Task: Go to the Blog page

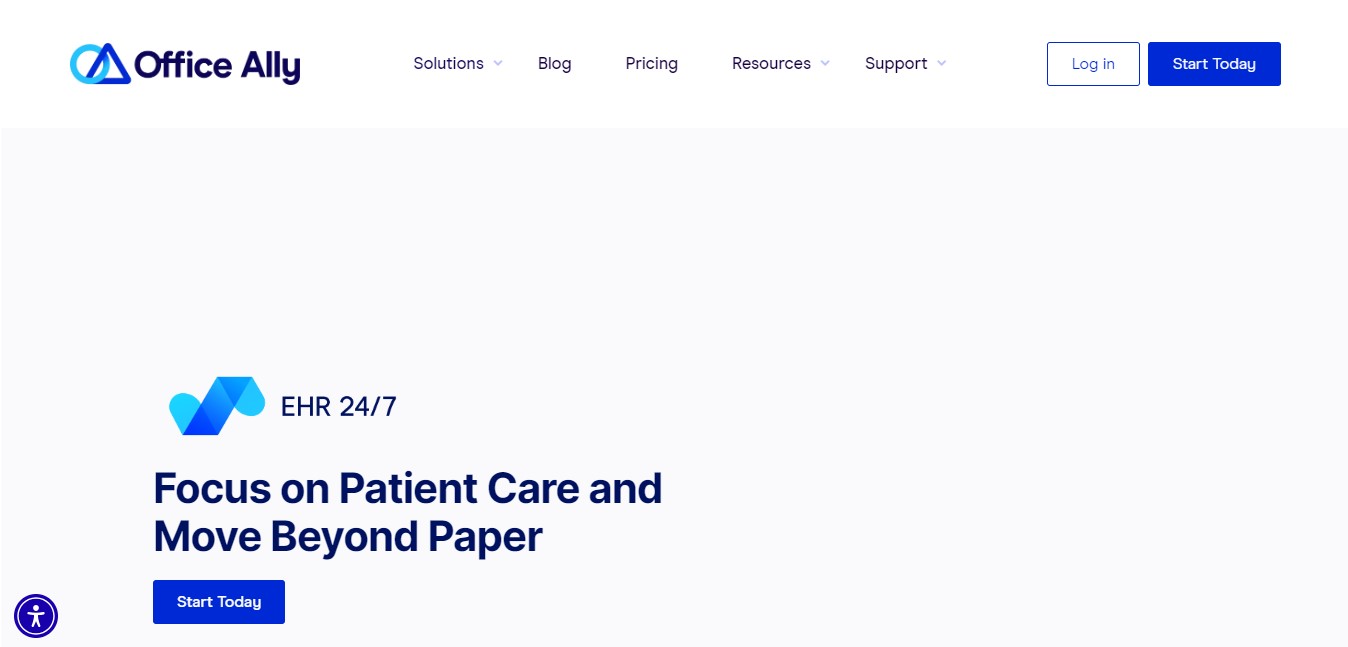Action: pyautogui.click(x=555, y=63)
